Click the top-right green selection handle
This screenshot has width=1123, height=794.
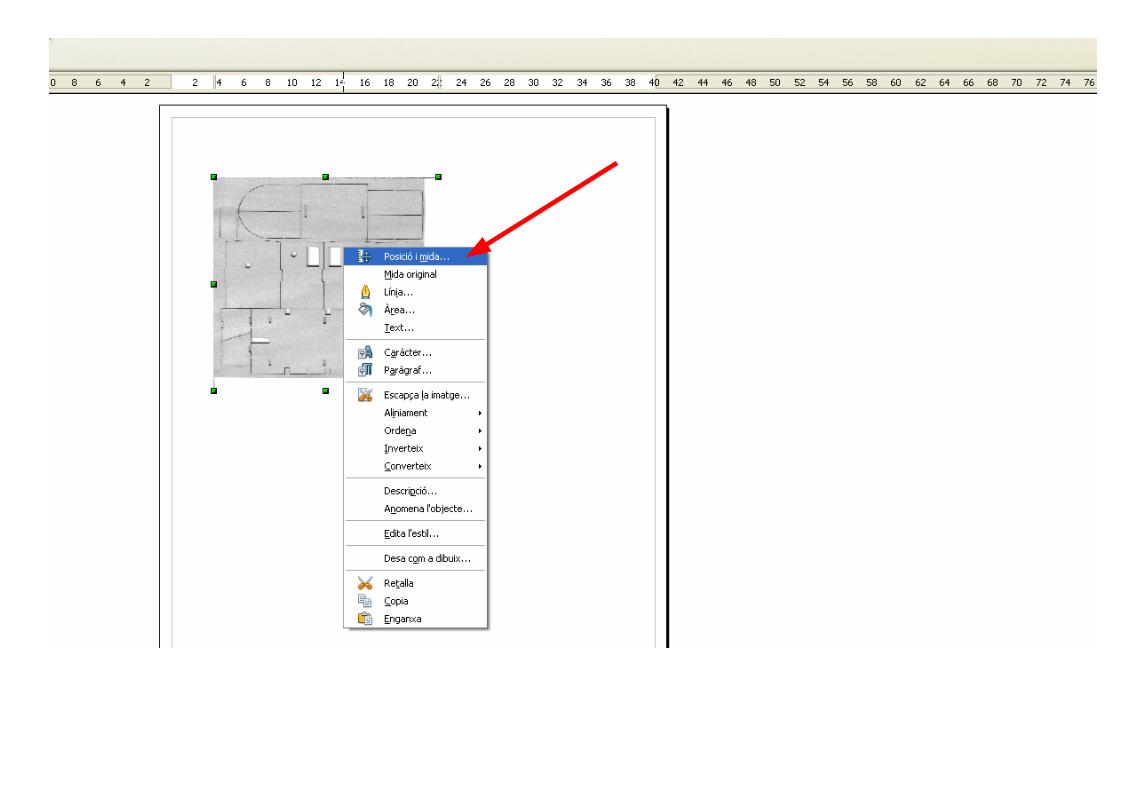coord(438,177)
